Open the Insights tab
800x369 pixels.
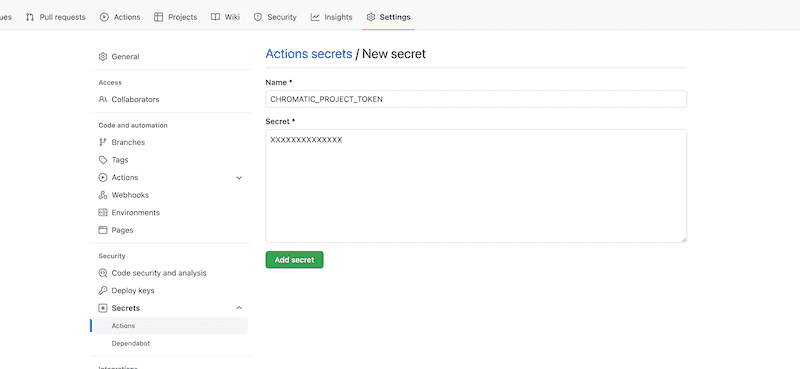click(332, 17)
